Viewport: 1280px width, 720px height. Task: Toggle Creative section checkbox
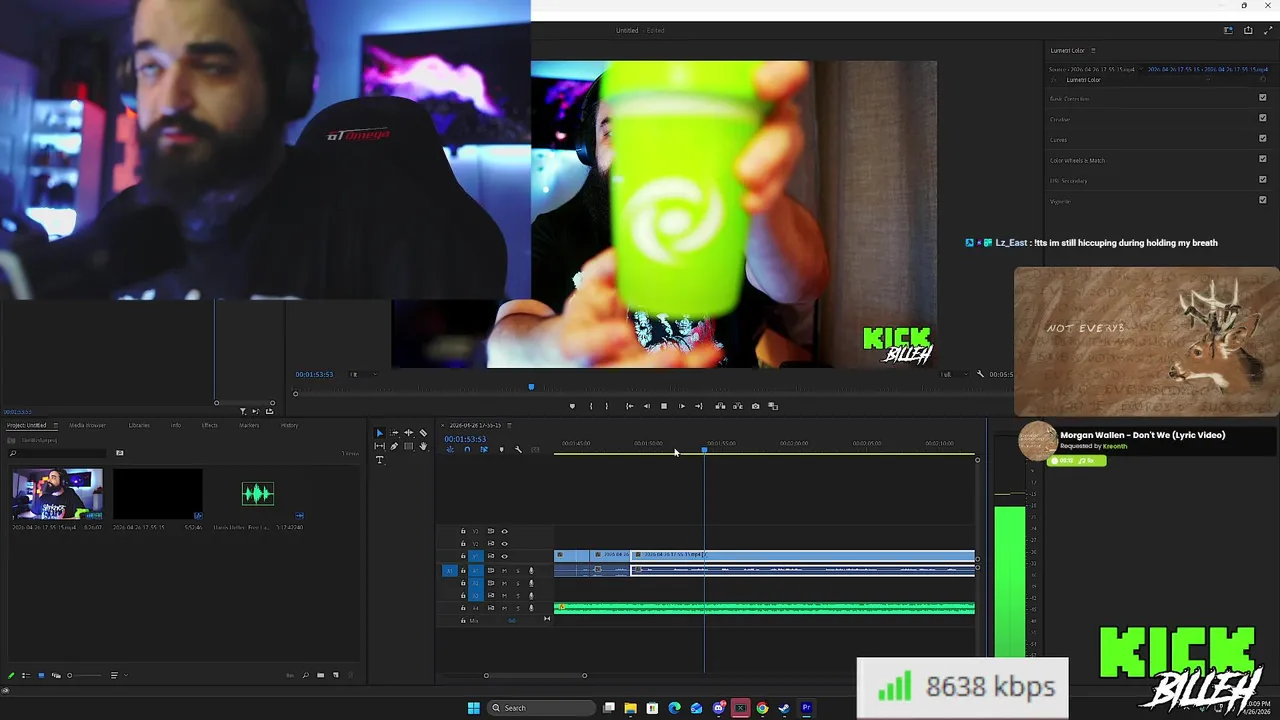1263,118
